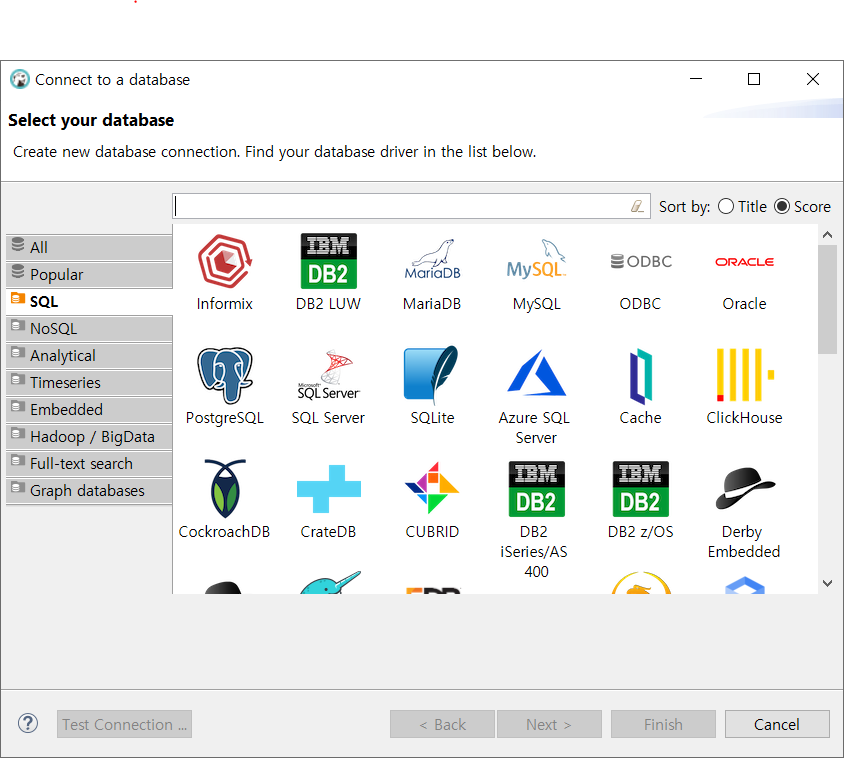Pick the CUBRID colorful icon
This screenshot has width=844, height=758.
432,489
